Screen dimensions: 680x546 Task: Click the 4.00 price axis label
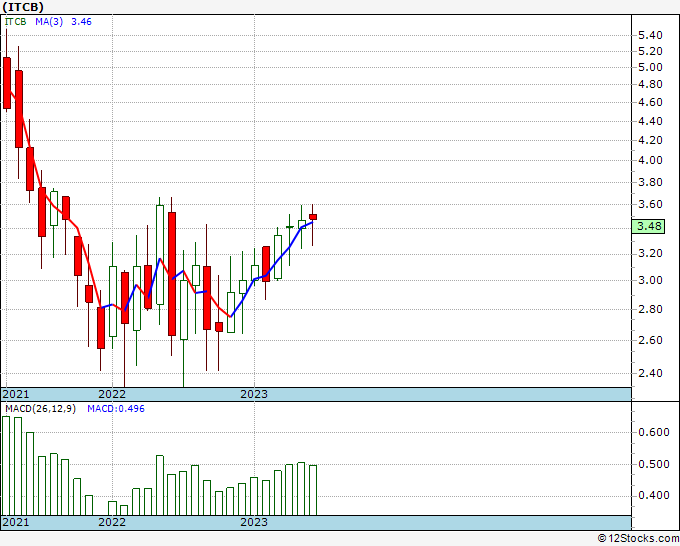(650, 160)
